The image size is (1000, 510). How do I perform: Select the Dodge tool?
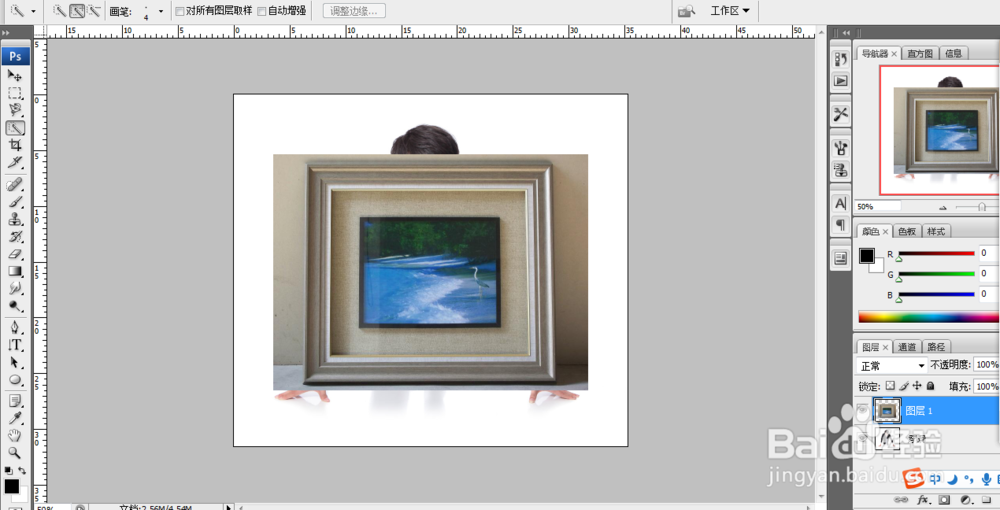point(15,306)
